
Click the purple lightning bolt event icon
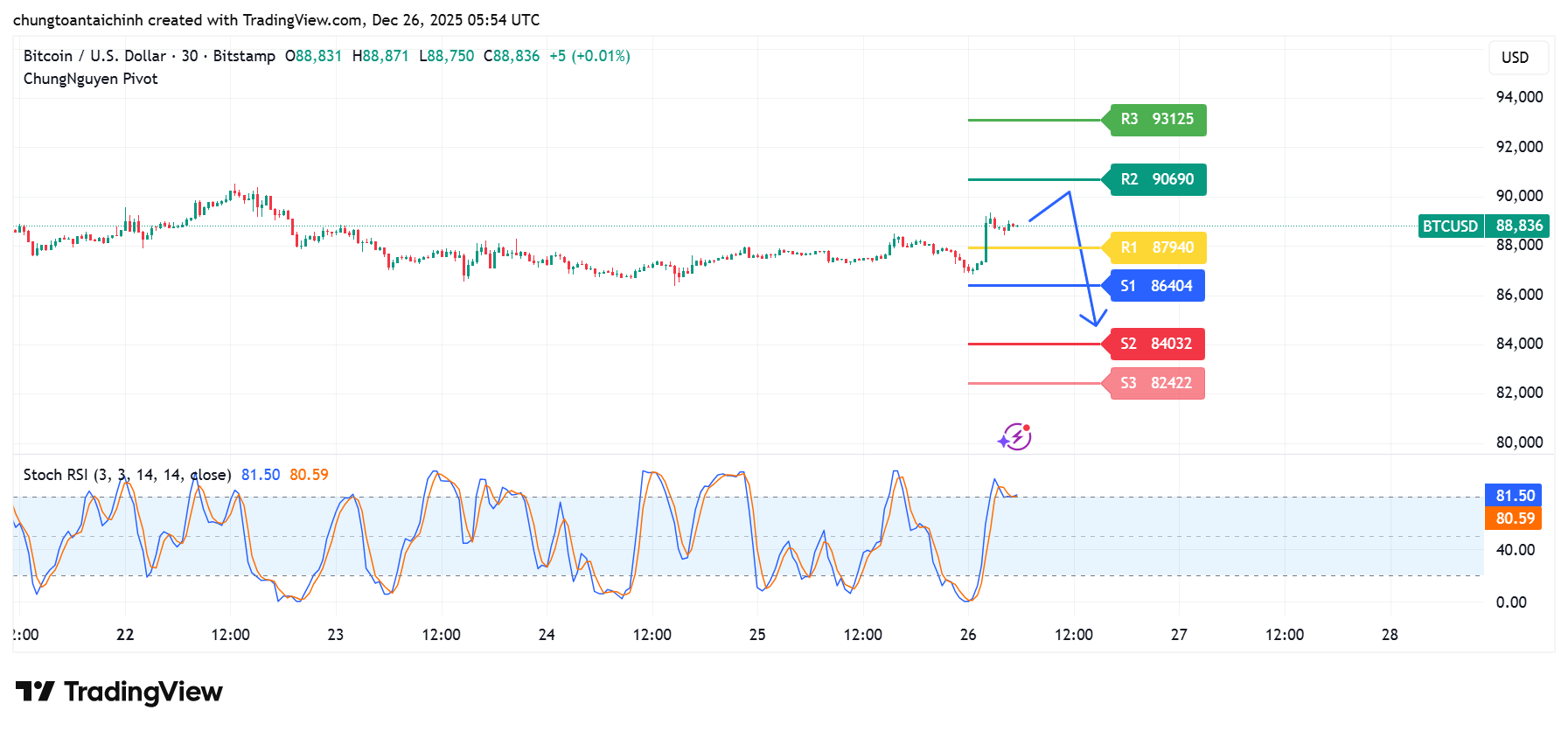[1015, 436]
